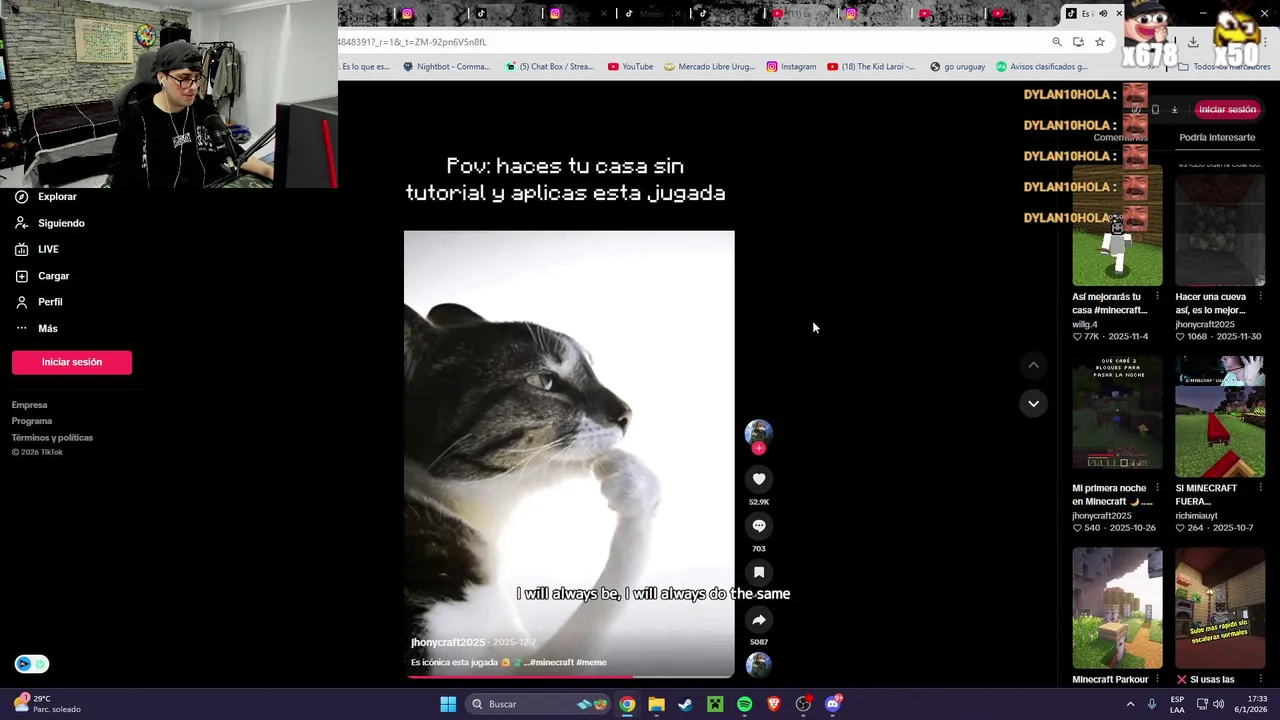Open the Windows Start menu

[448, 704]
